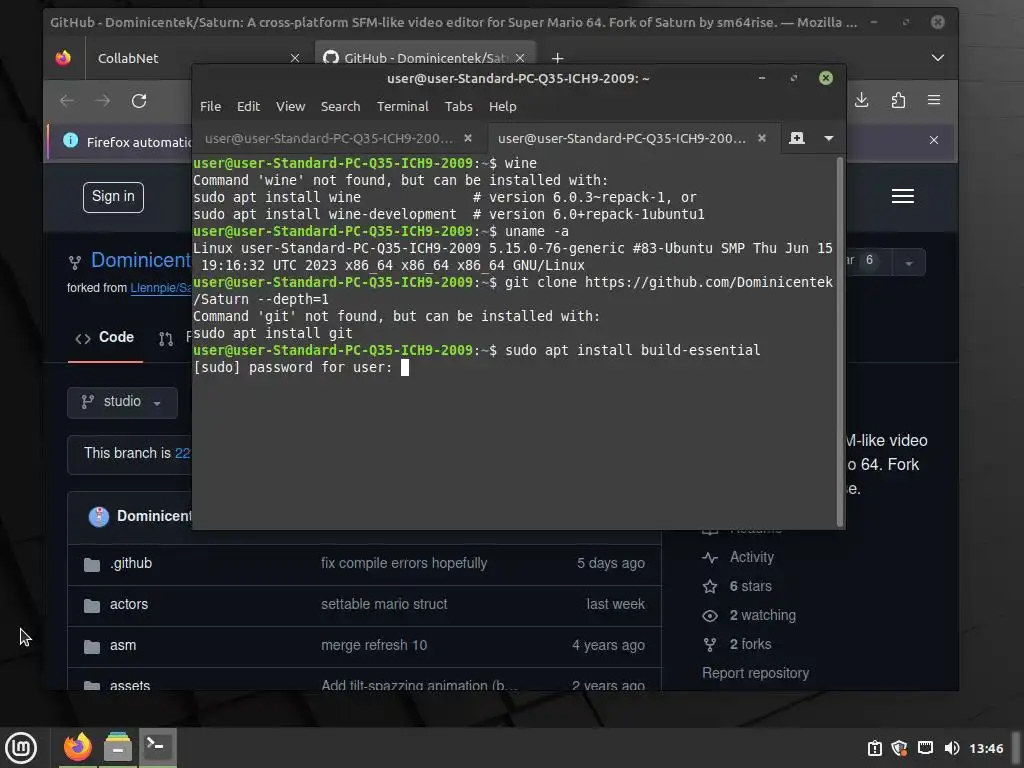This screenshot has width=1024, height=768.
Task: Open a new Firefox tab
Action: tap(557, 58)
